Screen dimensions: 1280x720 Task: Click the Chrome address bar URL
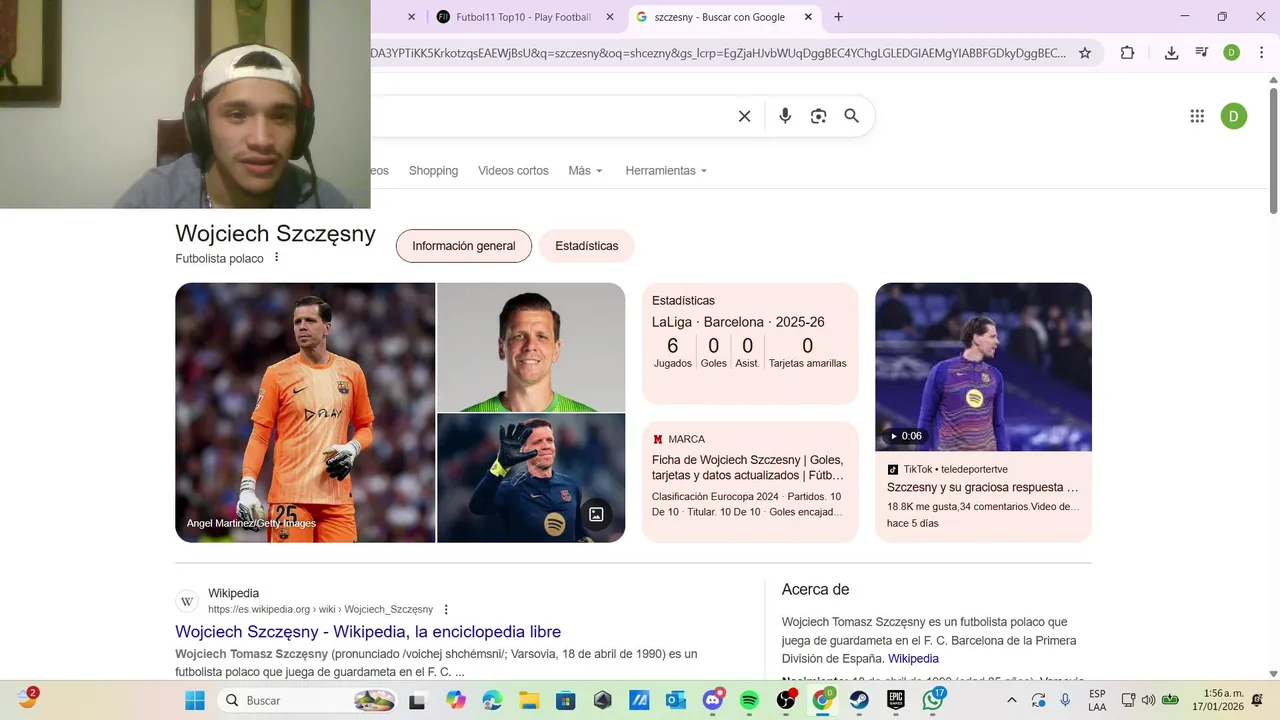718,53
